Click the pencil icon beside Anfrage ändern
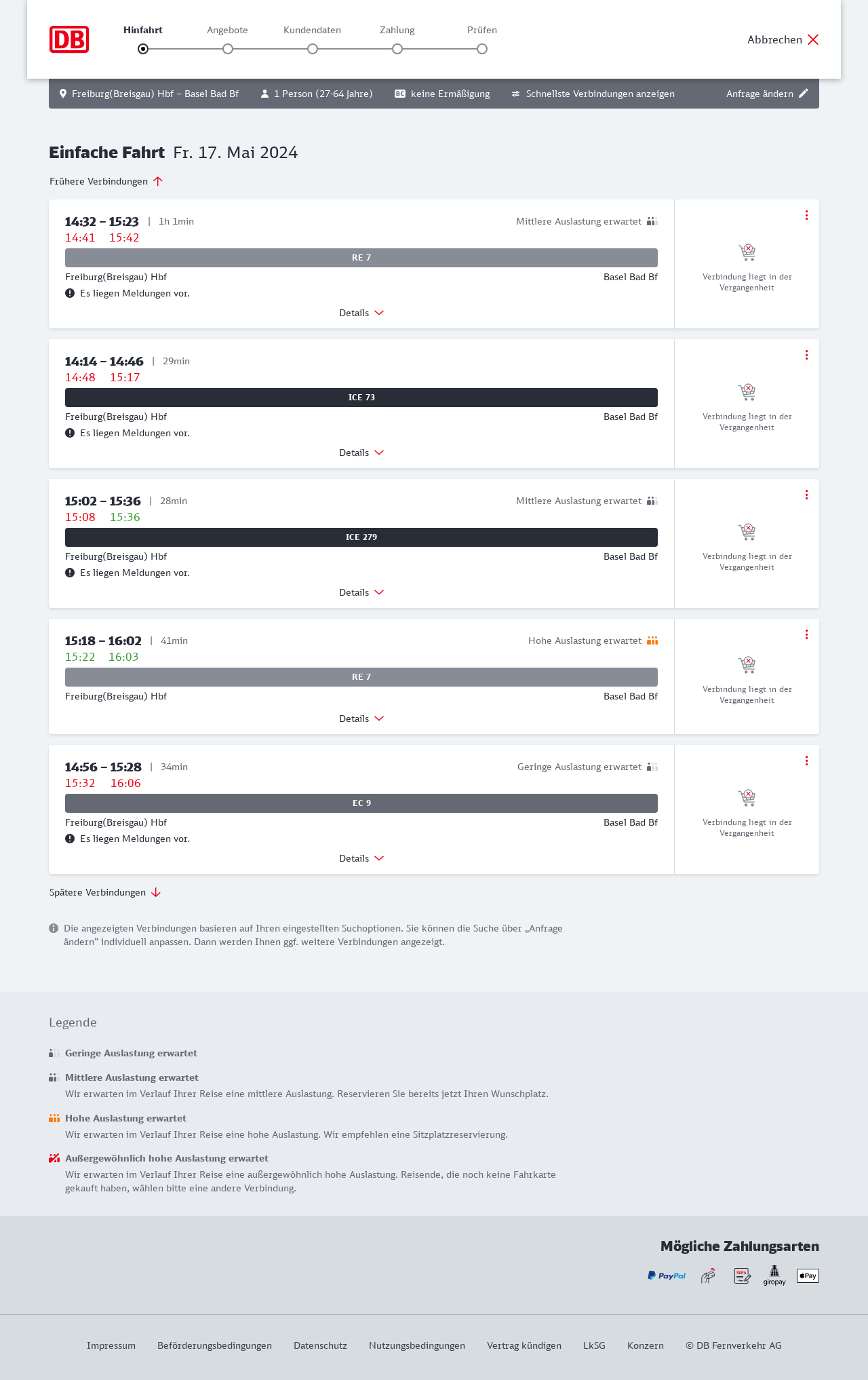 (804, 94)
